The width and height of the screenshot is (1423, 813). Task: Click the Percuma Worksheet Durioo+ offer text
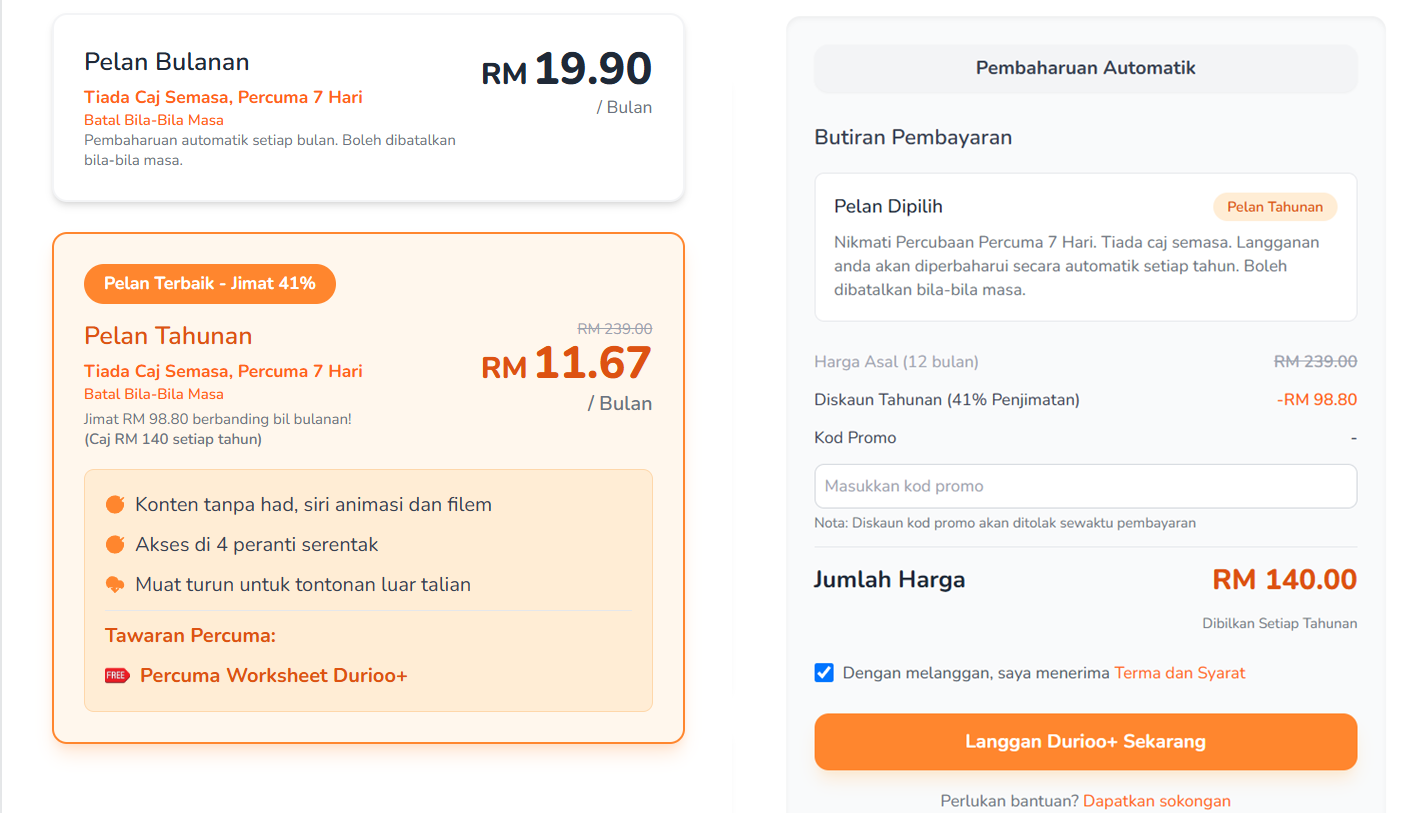[273, 675]
